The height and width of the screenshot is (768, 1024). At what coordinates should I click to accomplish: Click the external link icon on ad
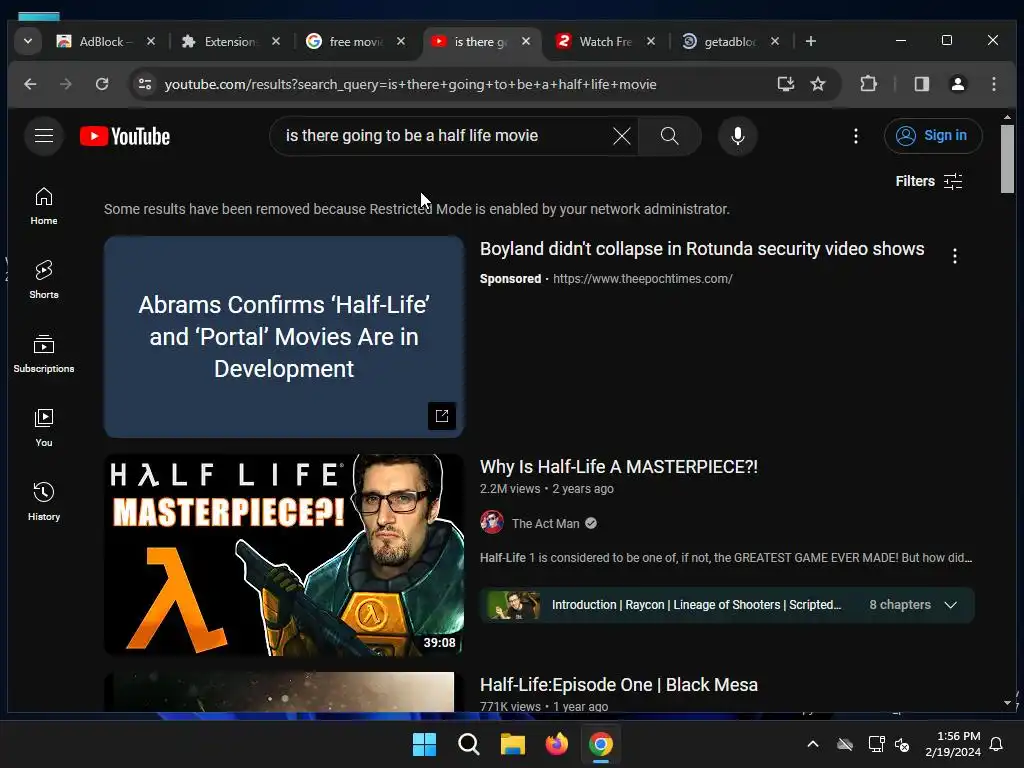tap(441, 416)
